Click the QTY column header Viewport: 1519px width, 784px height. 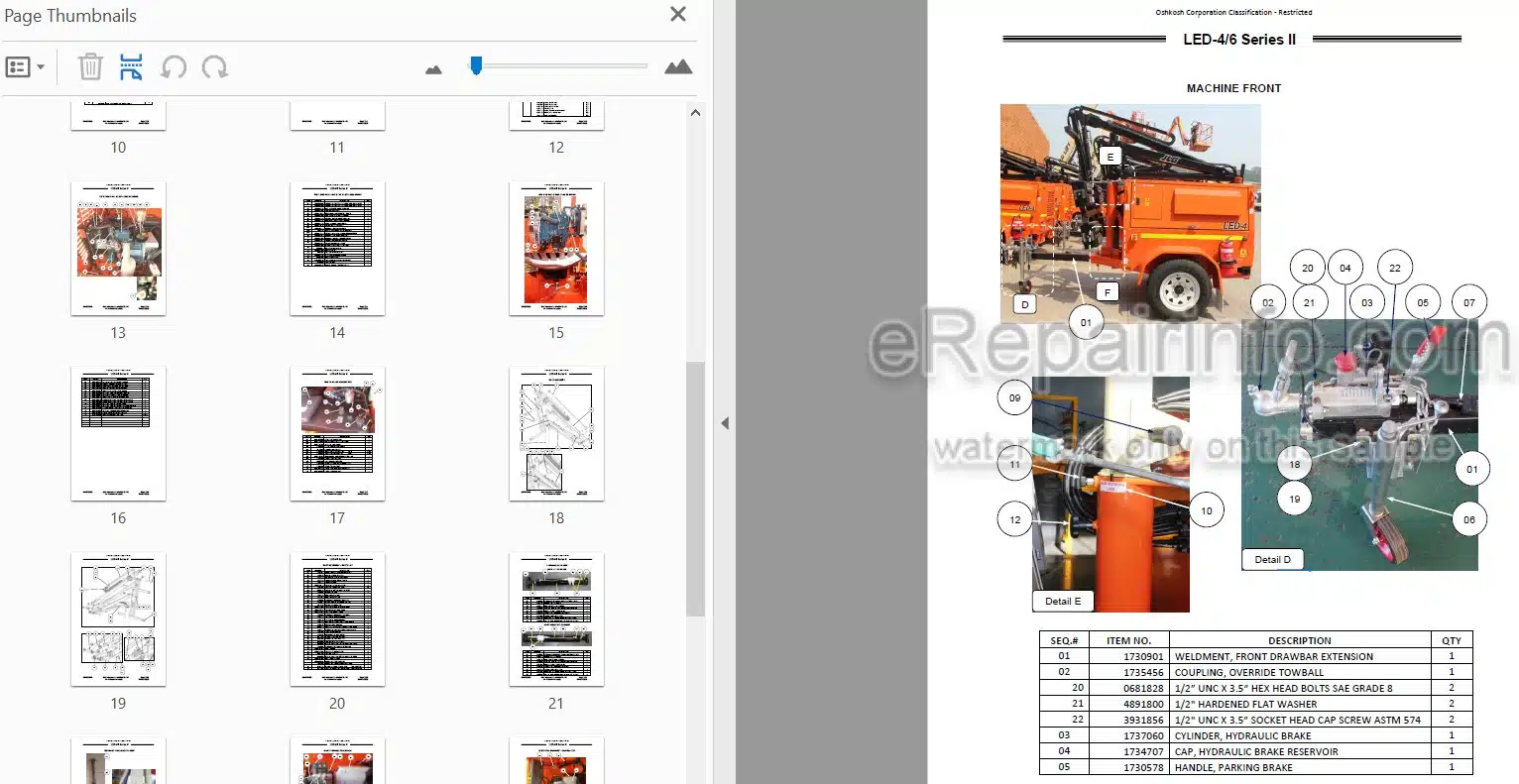pyautogui.click(x=1452, y=640)
